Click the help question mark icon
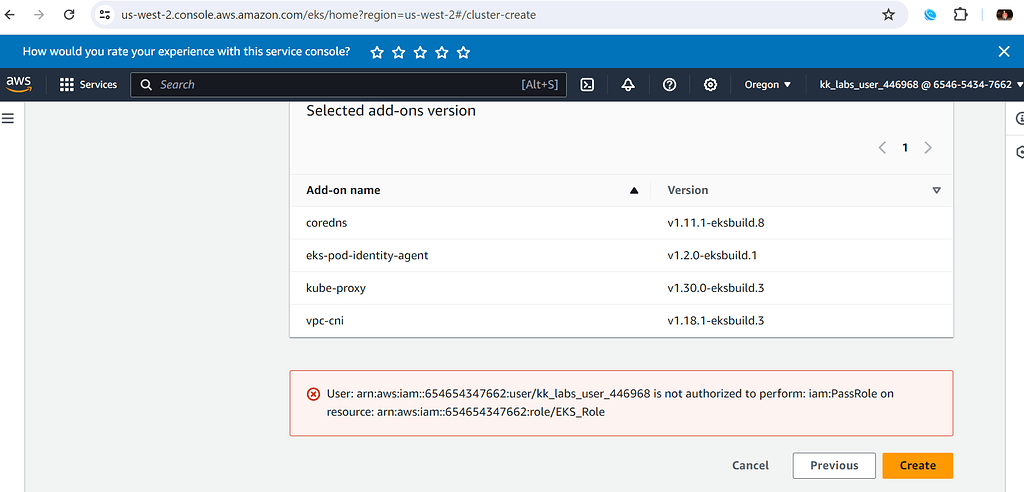This screenshot has width=1024, height=492. pyautogui.click(x=670, y=85)
